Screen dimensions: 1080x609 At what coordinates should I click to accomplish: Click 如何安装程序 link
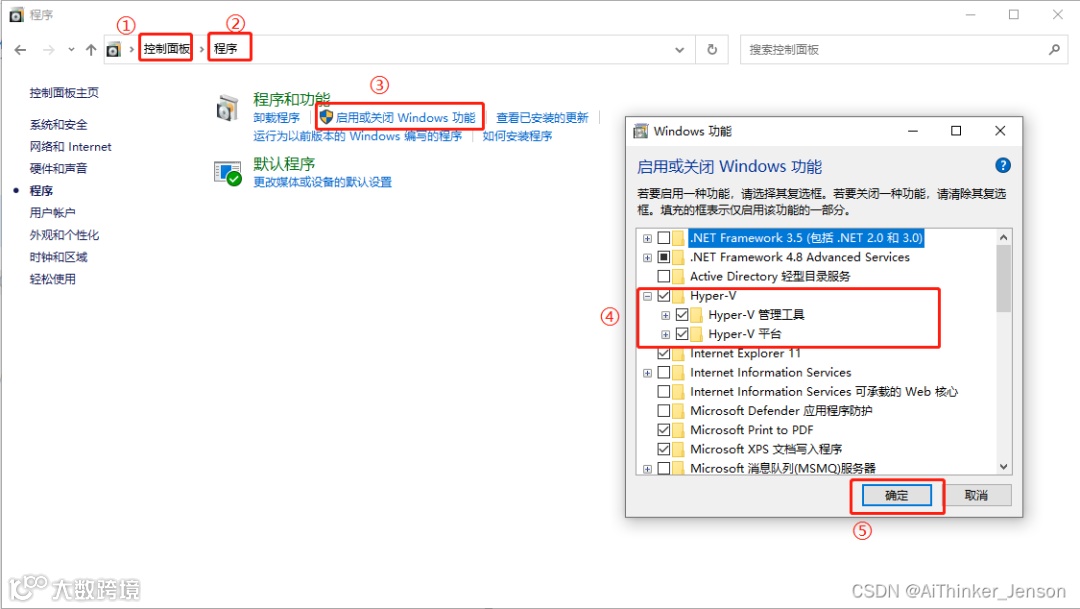click(517, 136)
